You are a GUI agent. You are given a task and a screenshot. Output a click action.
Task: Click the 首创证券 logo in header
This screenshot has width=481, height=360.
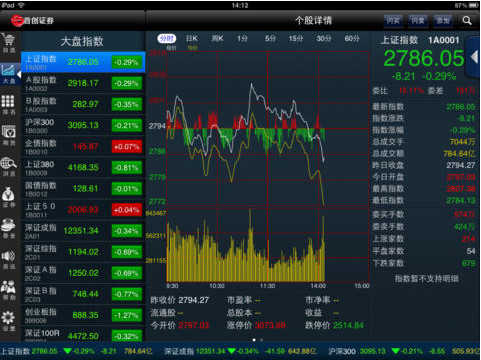point(32,21)
